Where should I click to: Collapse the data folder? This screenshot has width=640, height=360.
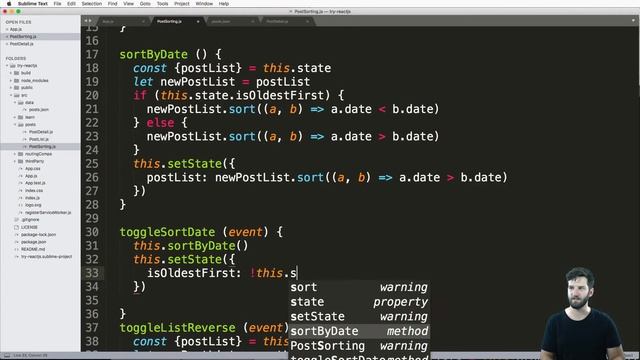pyautogui.click(x=15, y=102)
